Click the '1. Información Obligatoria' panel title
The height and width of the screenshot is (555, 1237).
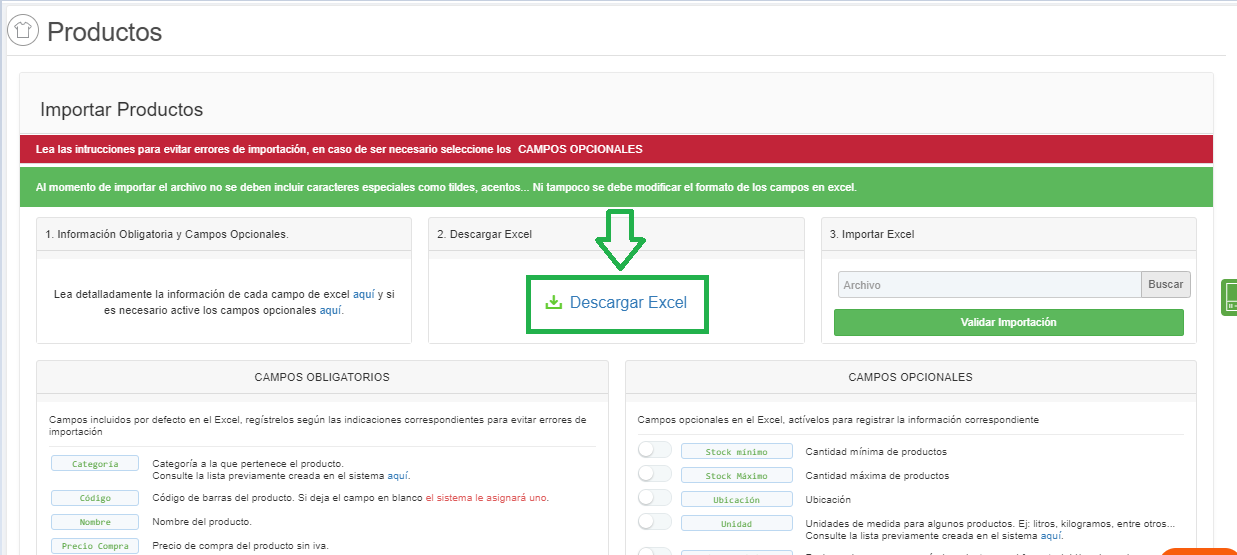point(166,234)
